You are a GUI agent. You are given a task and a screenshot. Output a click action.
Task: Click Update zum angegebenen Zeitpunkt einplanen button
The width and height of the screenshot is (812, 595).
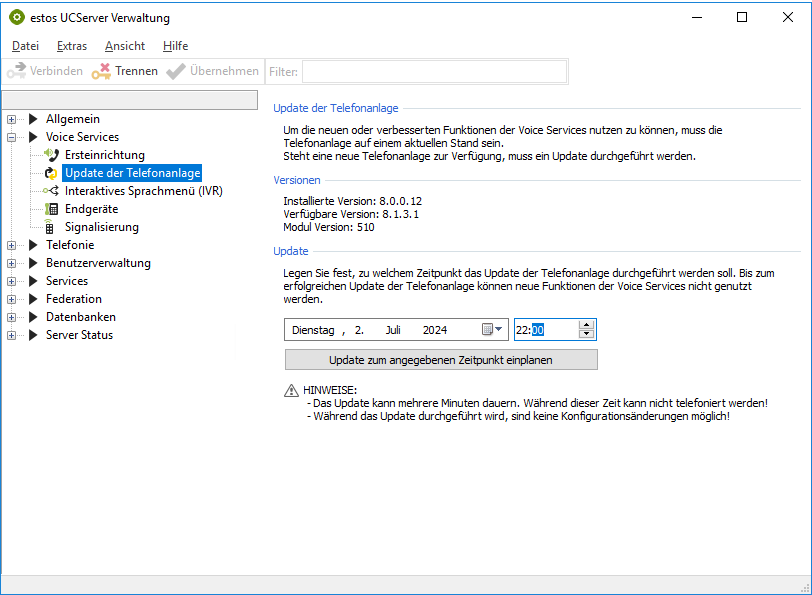[x=441, y=359]
